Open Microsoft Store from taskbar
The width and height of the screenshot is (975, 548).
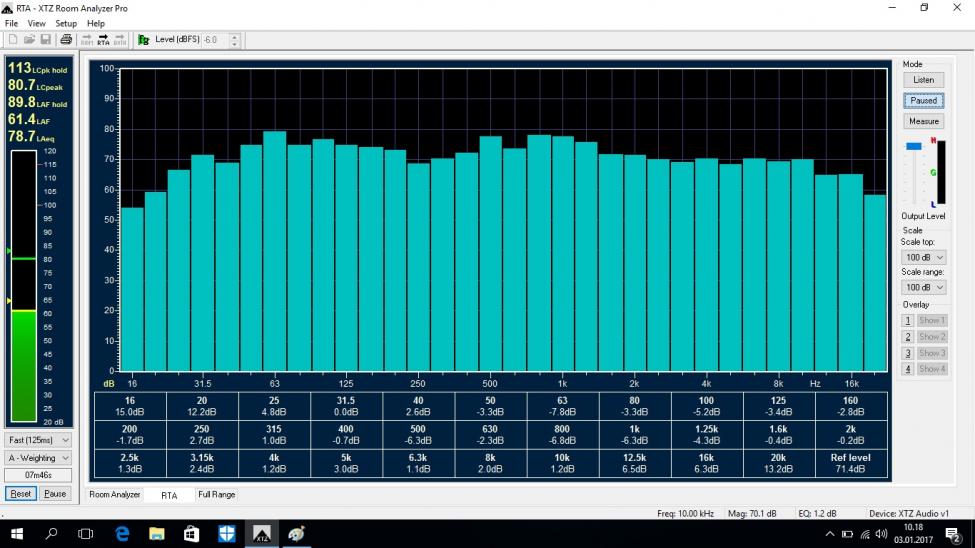click(192, 534)
